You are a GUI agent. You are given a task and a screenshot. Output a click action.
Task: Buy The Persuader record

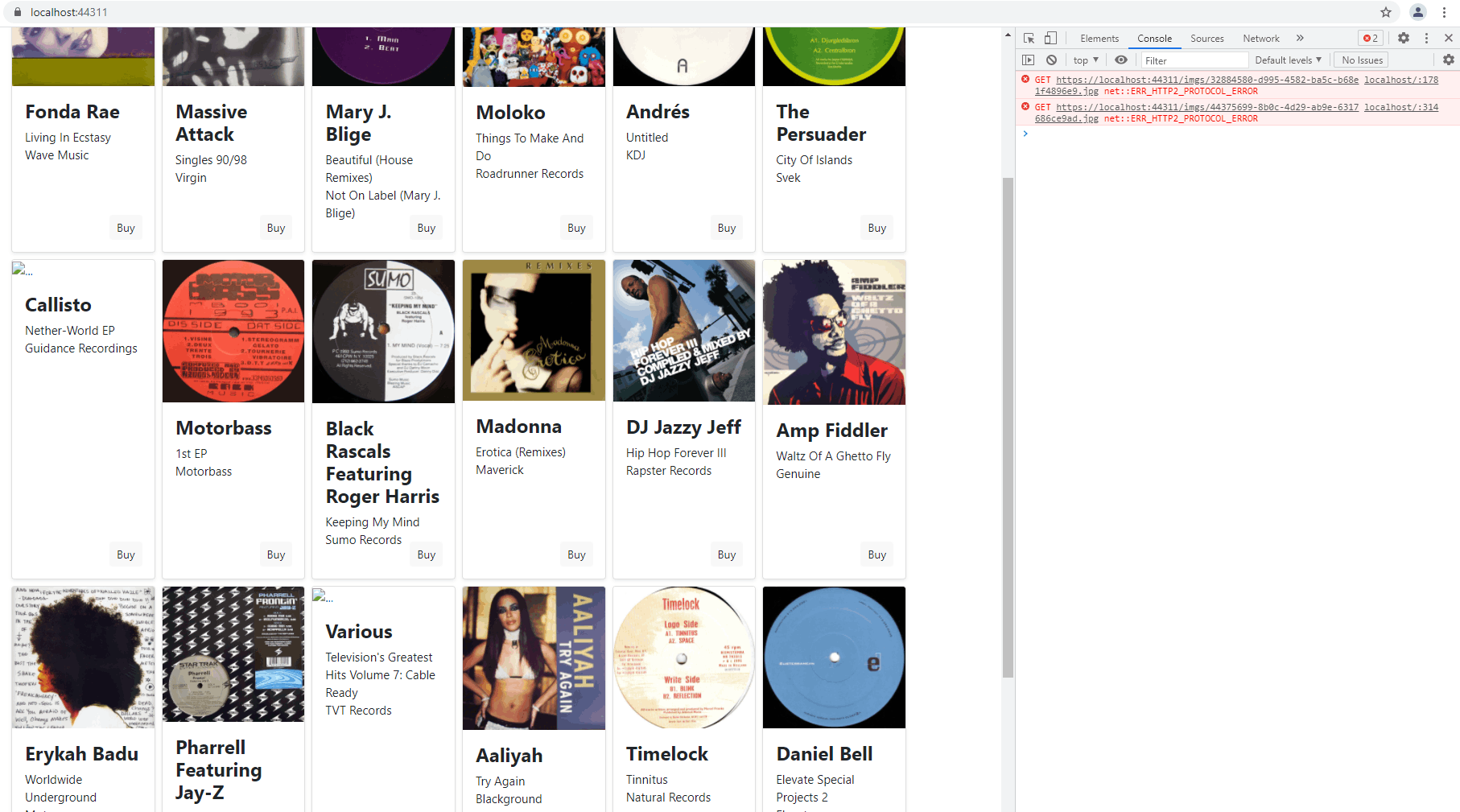877,228
